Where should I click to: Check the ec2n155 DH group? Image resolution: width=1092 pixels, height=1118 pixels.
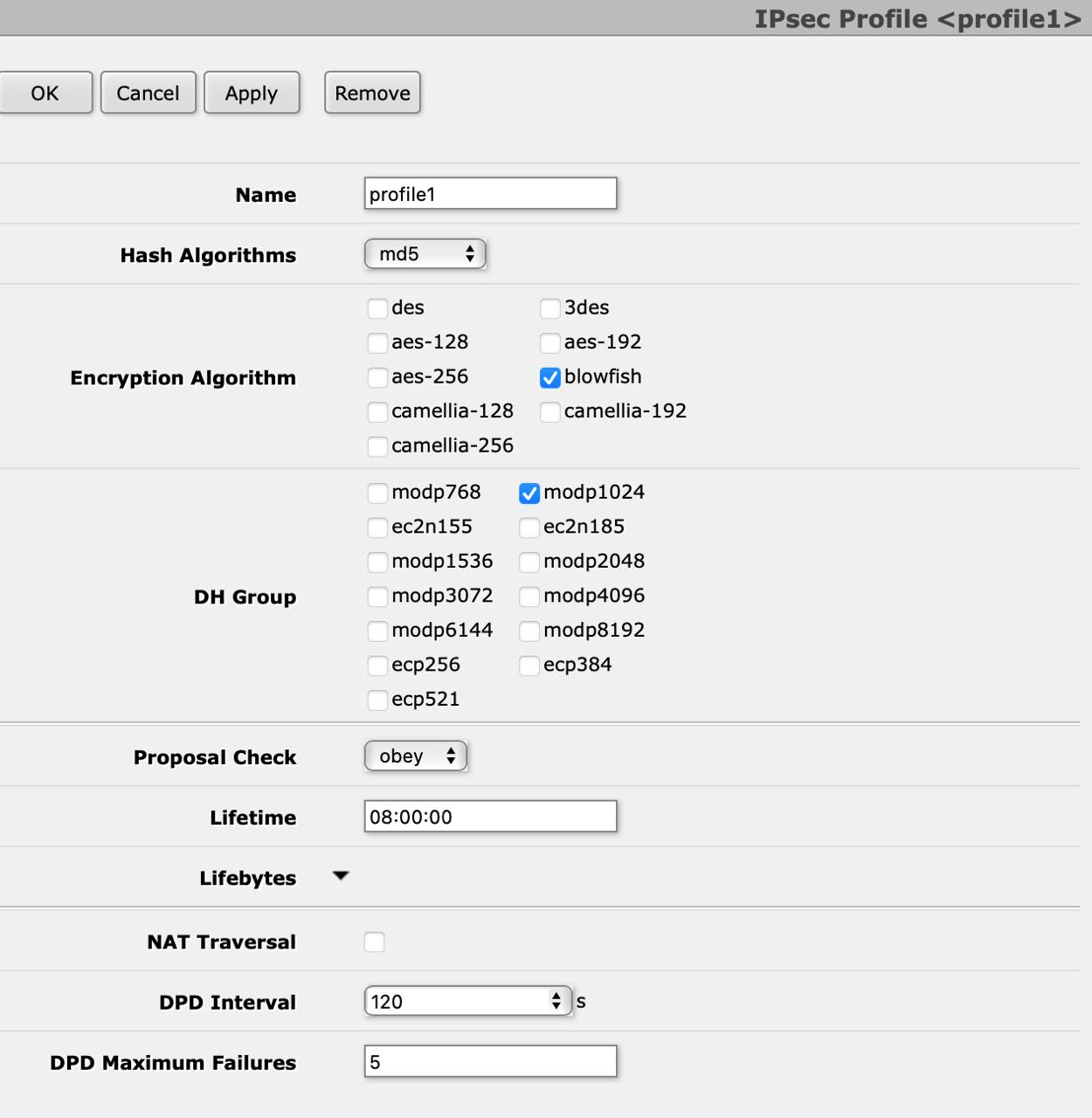(x=377, y=528)
